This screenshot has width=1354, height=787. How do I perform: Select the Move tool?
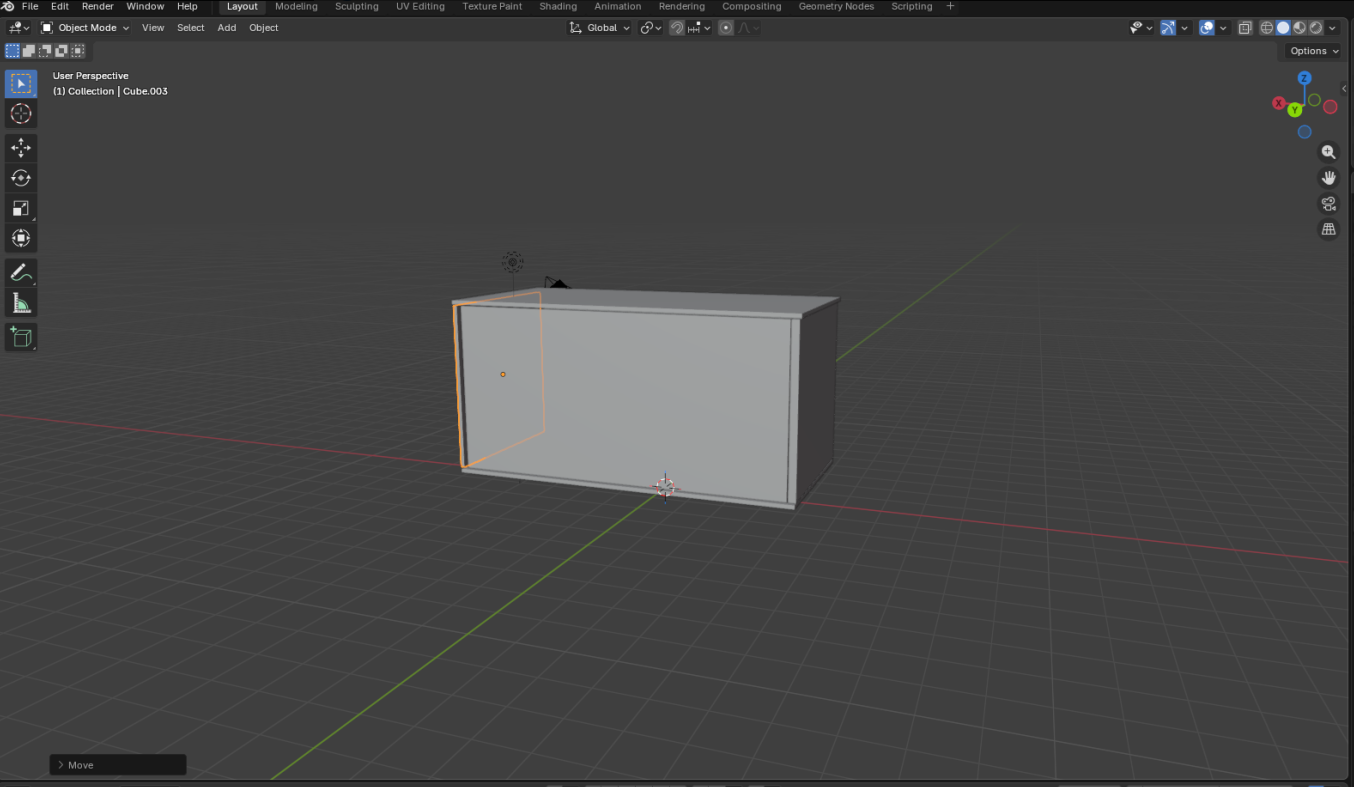(21, 147)
